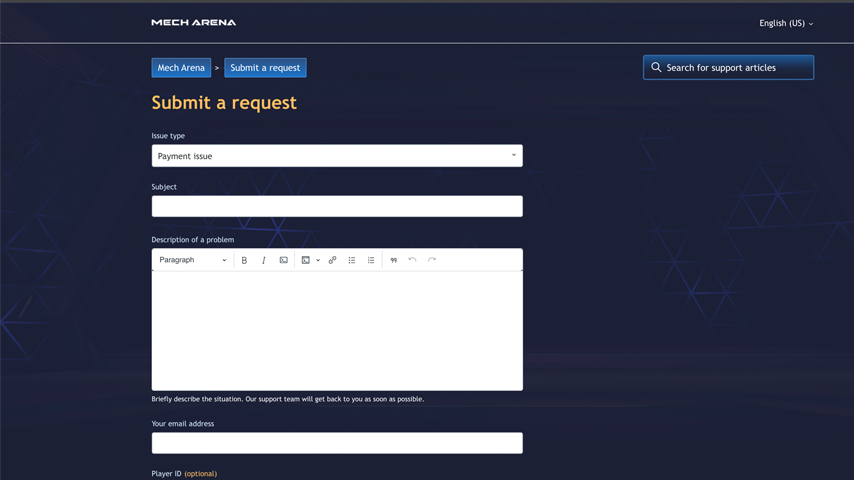Insert an inline code snippet

pos(284,260)
